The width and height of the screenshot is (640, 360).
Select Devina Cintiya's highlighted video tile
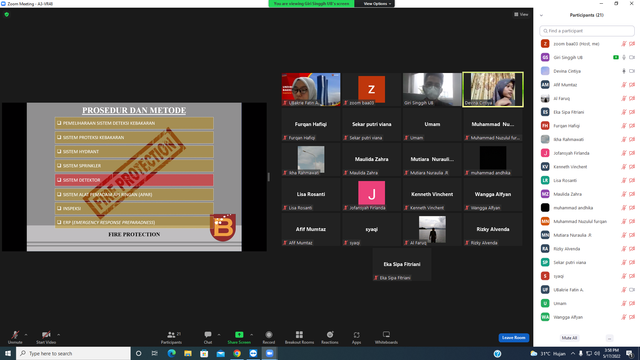pyautogui.click(x=493, y=89)
